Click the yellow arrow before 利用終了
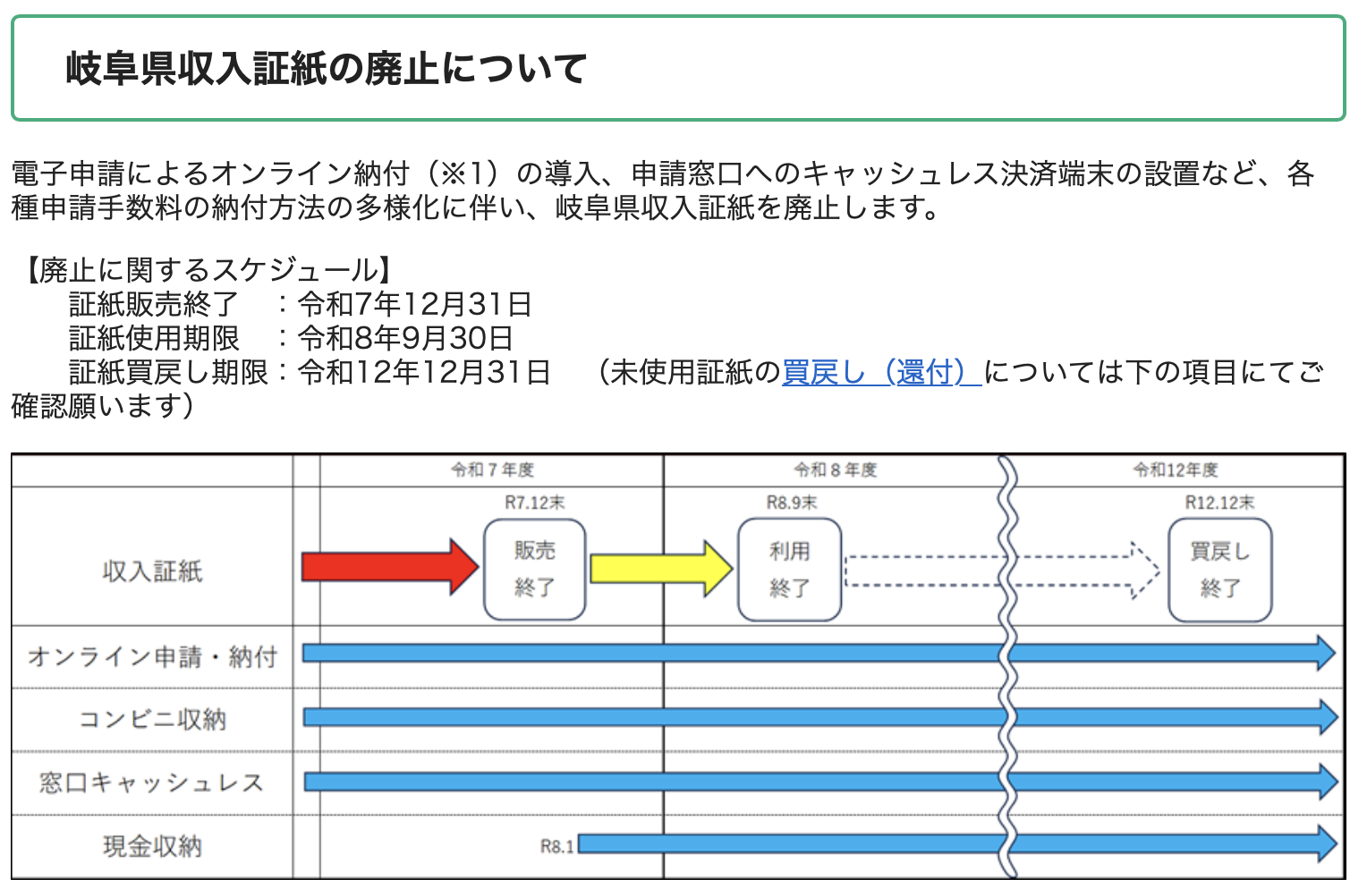The height and width of the screenshot is (896, 1367). (x=661, y=568)
